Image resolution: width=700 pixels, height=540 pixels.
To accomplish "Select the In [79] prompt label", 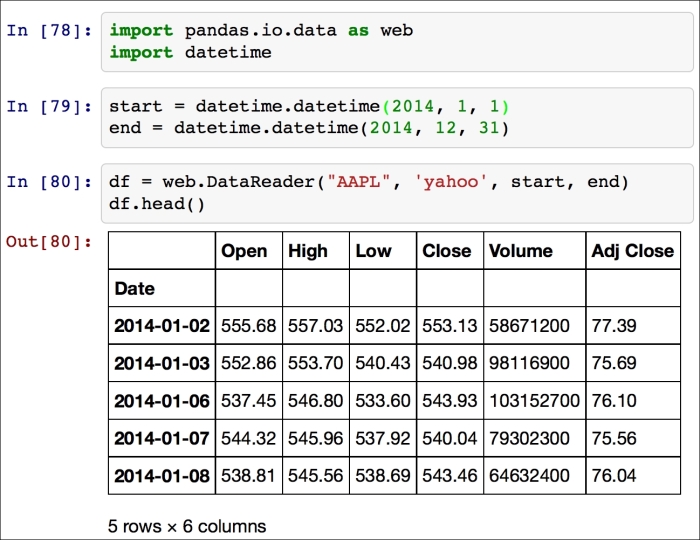I will point(49,106).
